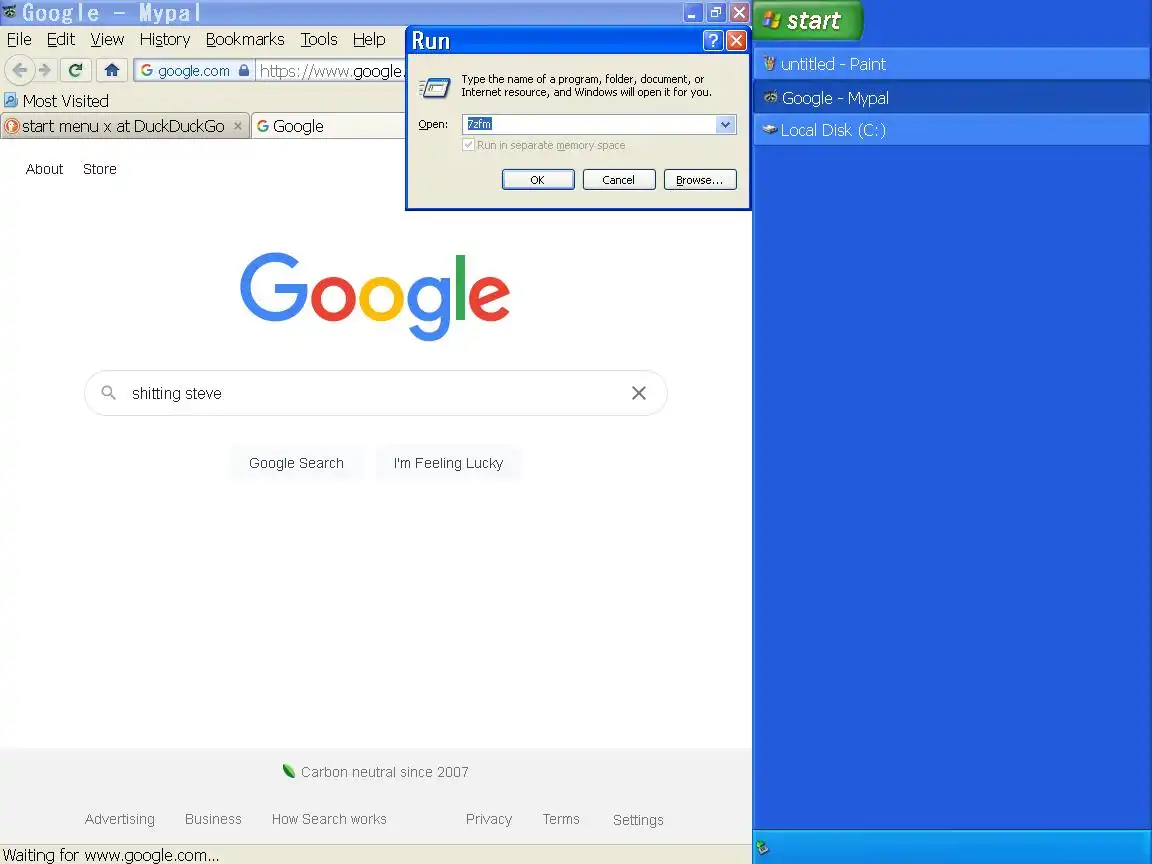Click the Google search input field
Screen dimensions: 1152x864
click(376, 393)
